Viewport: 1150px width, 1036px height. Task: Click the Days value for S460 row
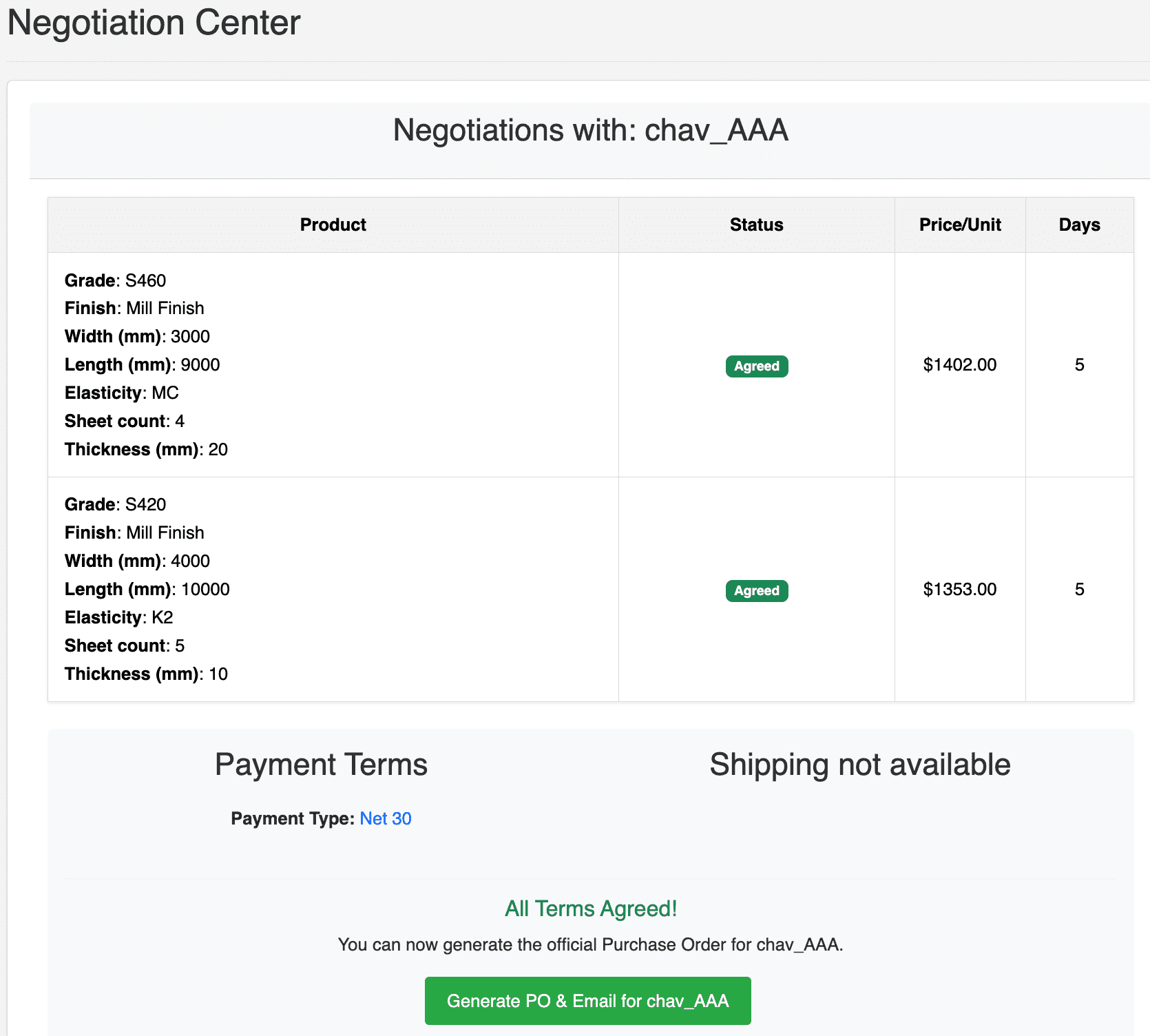(x=1078, y=365)
